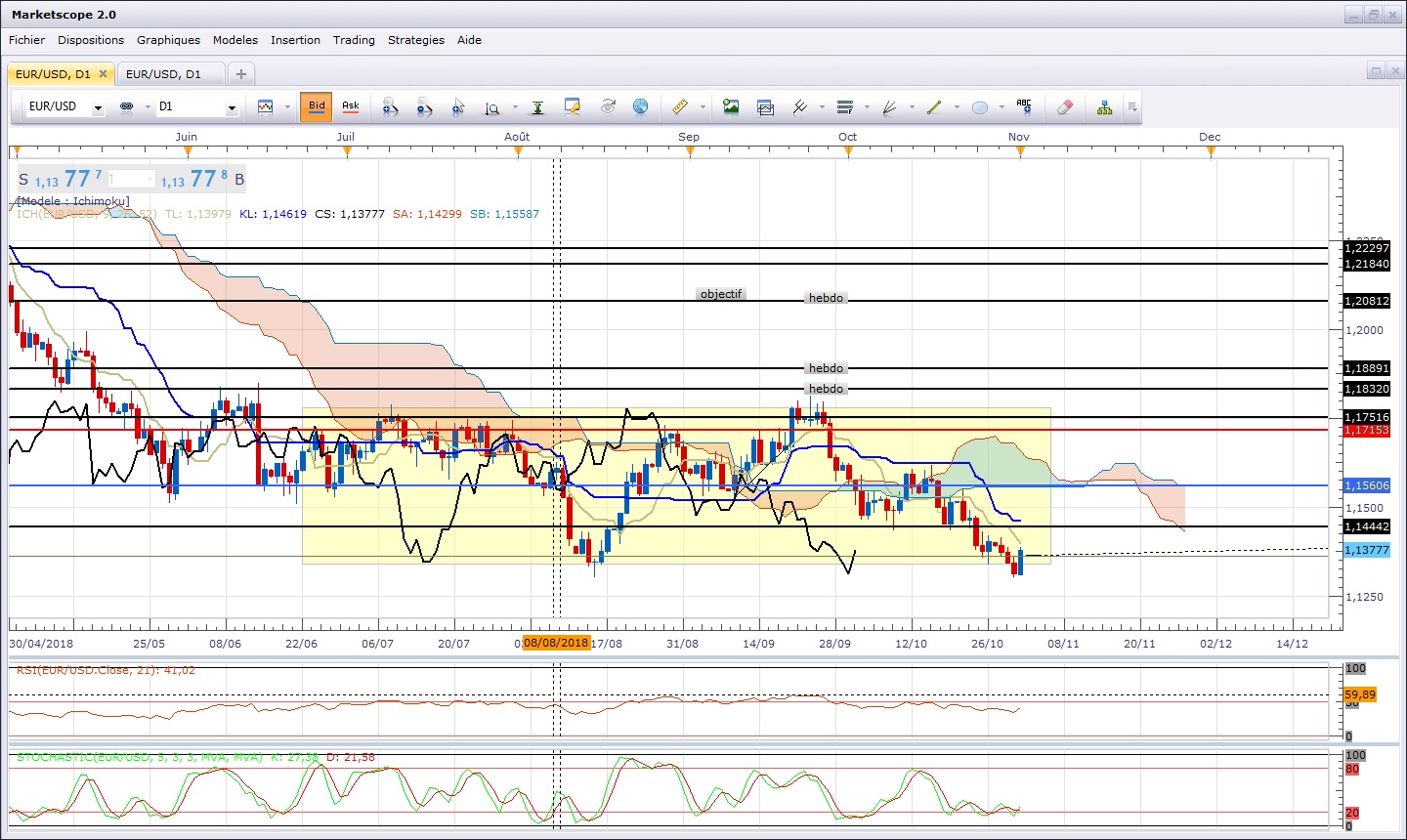Click the blue globe icon
Viewport: 1407px width, 840px height.
tap(641, 106)
